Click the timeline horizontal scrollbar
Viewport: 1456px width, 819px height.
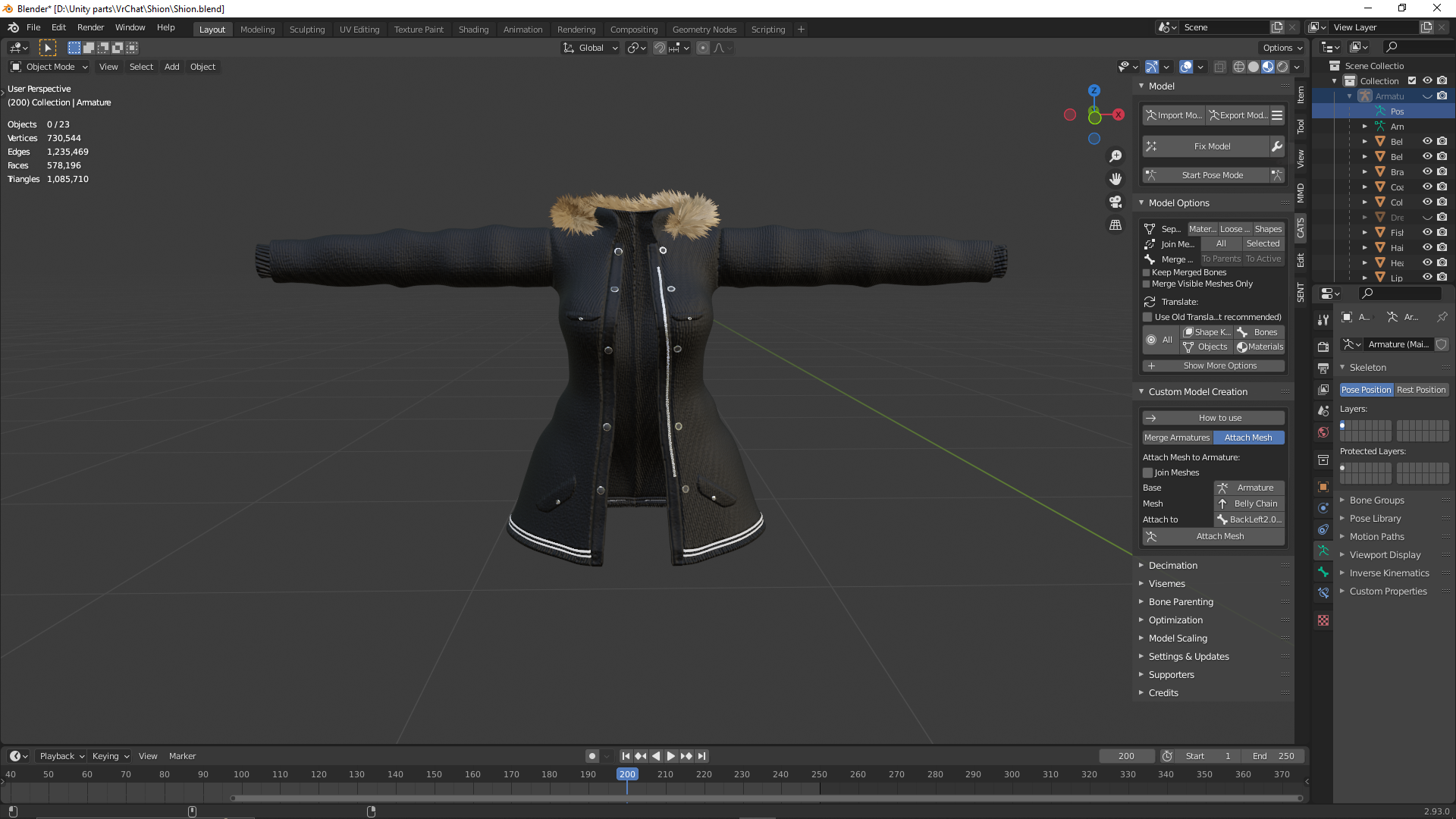(x=766, y=798)
